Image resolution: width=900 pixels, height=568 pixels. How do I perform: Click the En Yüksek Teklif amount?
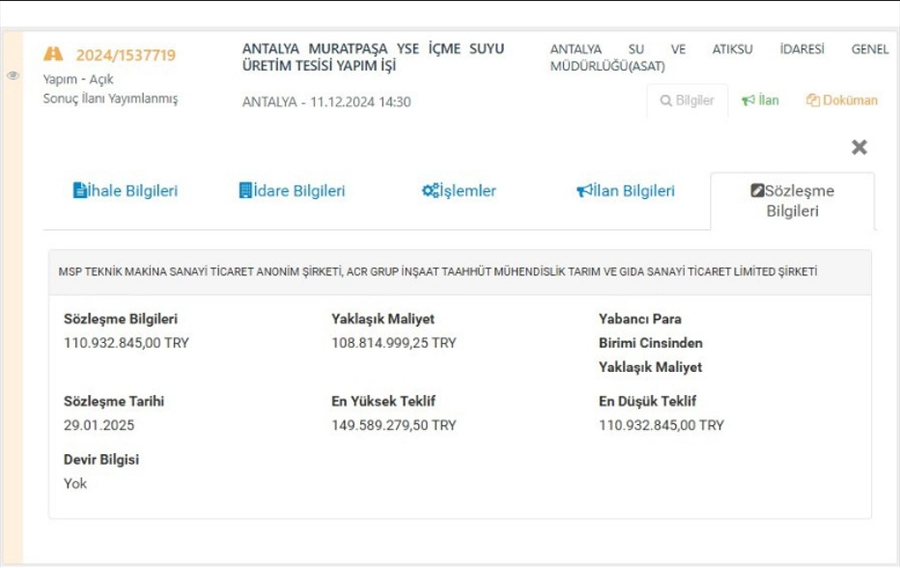pos(393,425)
